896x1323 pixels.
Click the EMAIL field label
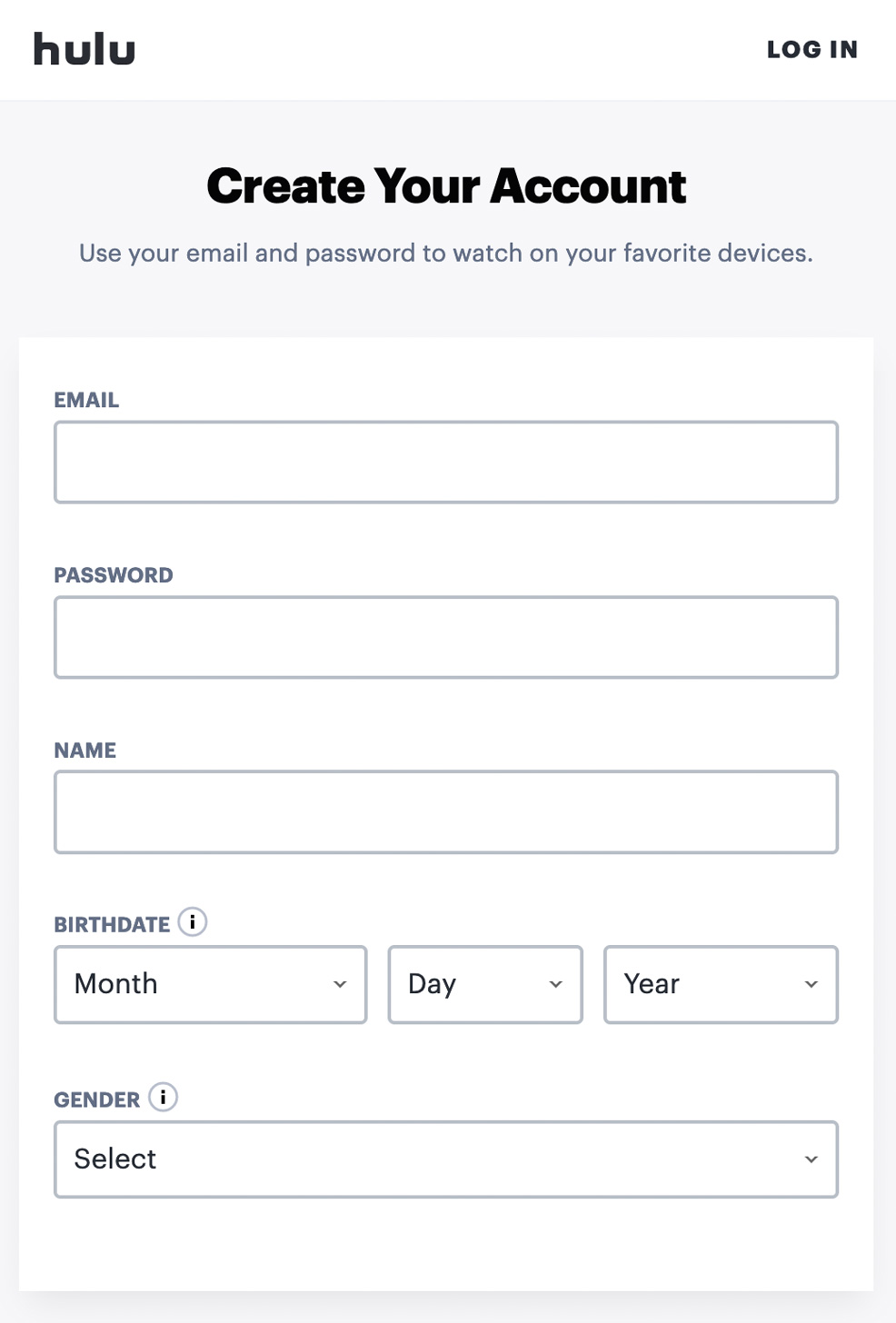click(x=86, y=400)
